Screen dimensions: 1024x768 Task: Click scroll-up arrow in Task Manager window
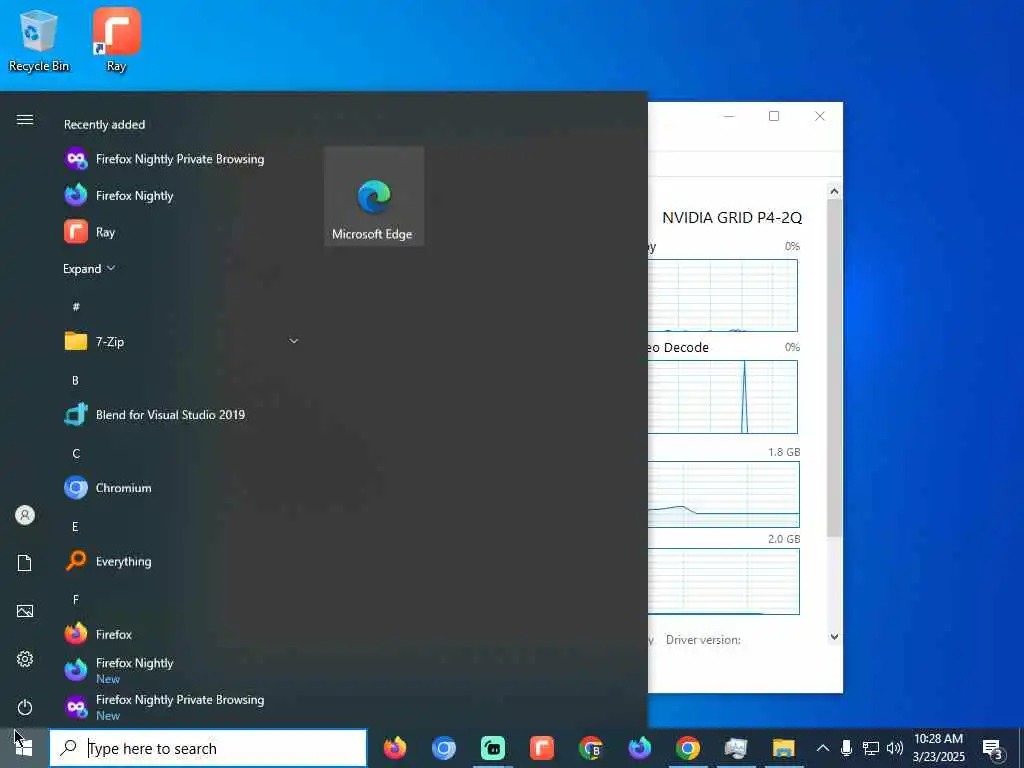pos(834,191)
